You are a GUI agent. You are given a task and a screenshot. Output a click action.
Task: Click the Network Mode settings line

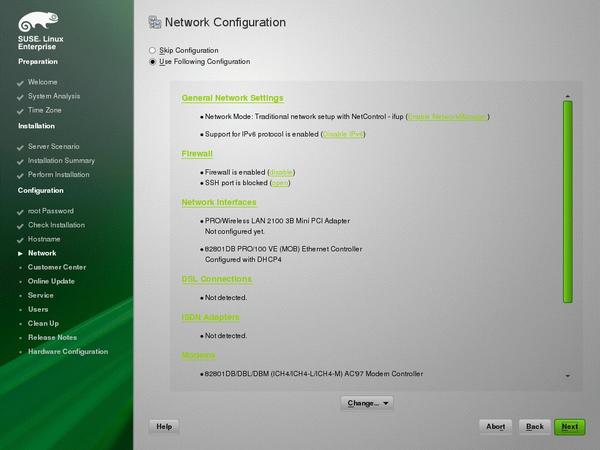347,117
